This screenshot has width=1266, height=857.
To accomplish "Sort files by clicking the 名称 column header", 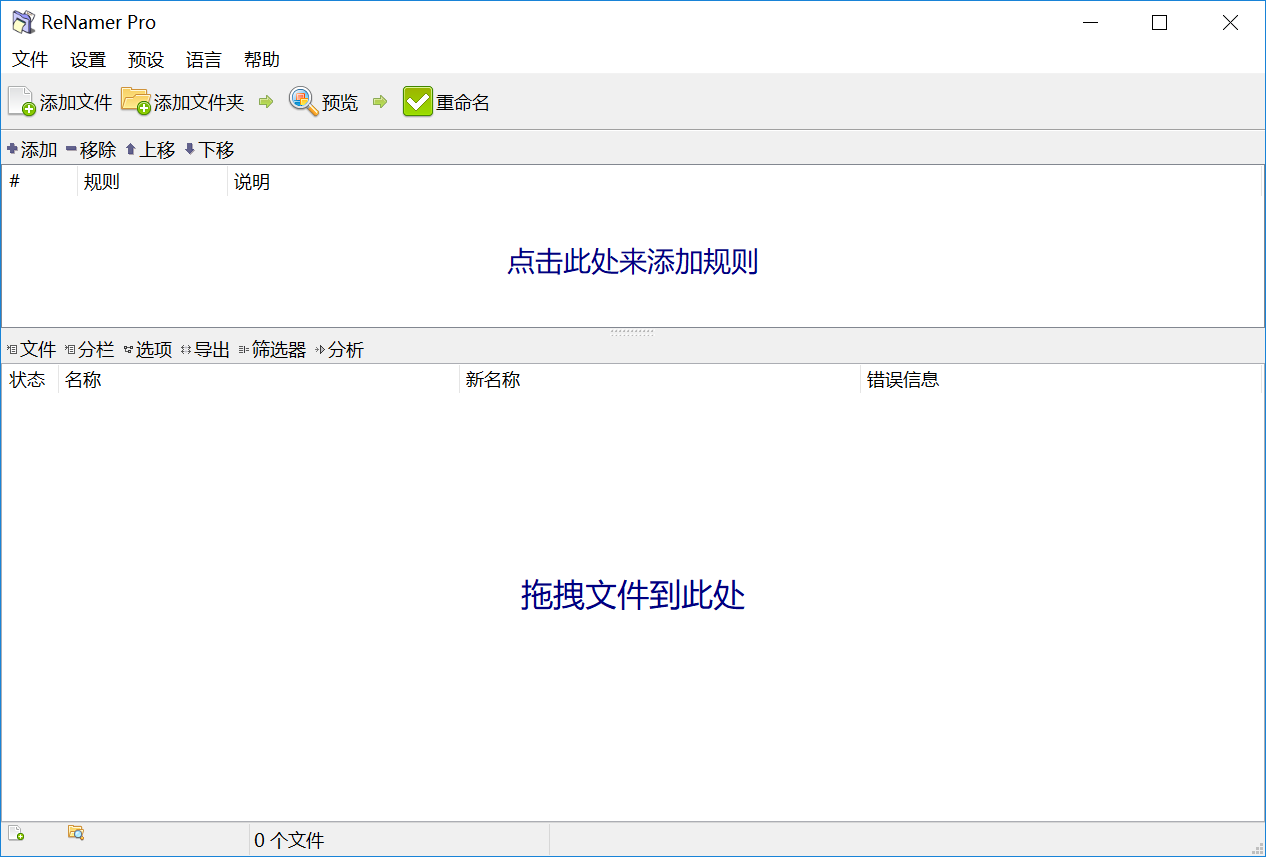I will point(82,379).
